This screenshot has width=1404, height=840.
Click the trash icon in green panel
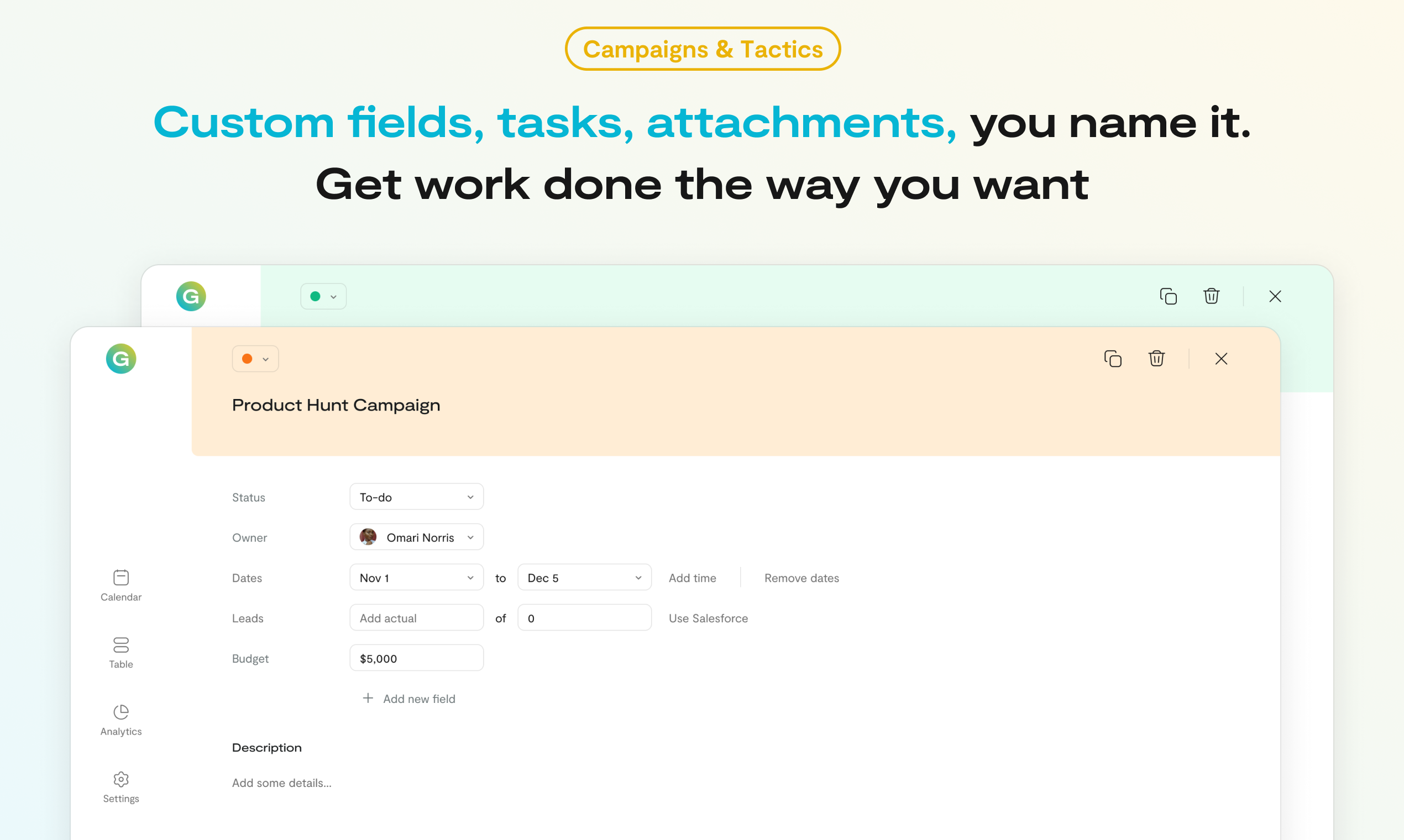point(1211,296)
